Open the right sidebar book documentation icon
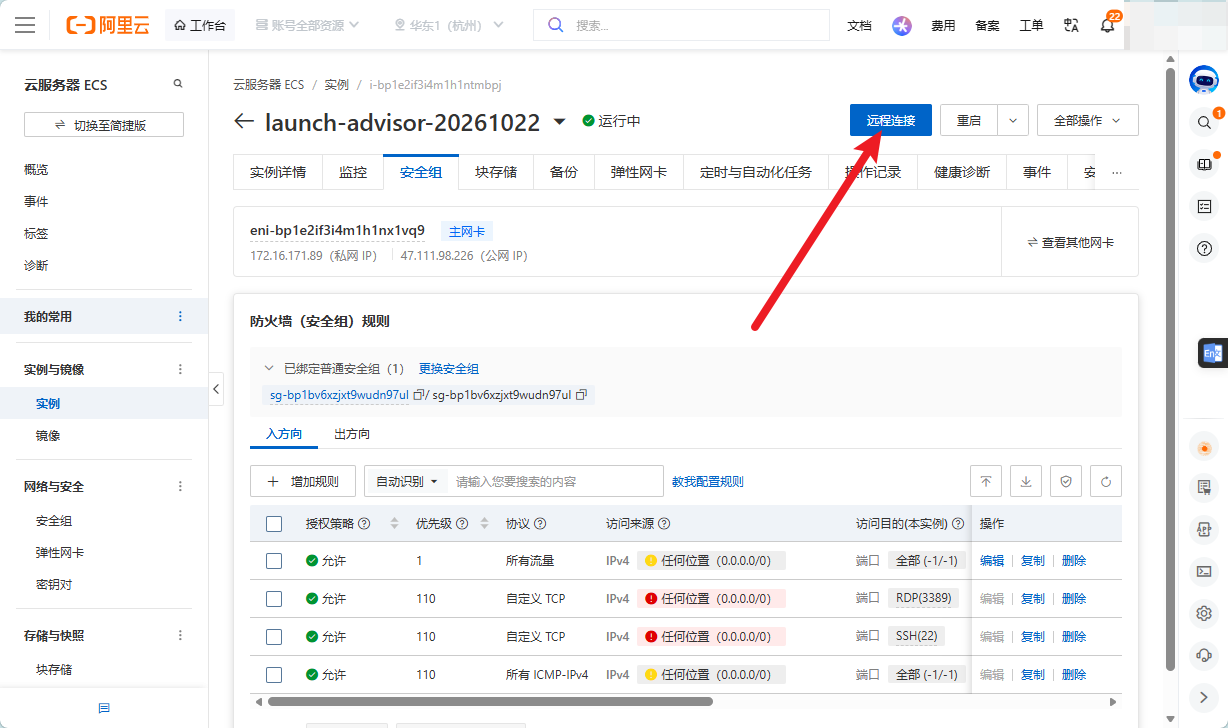Viewport: 1228px width, 728px height. (x=1204, y=164)
